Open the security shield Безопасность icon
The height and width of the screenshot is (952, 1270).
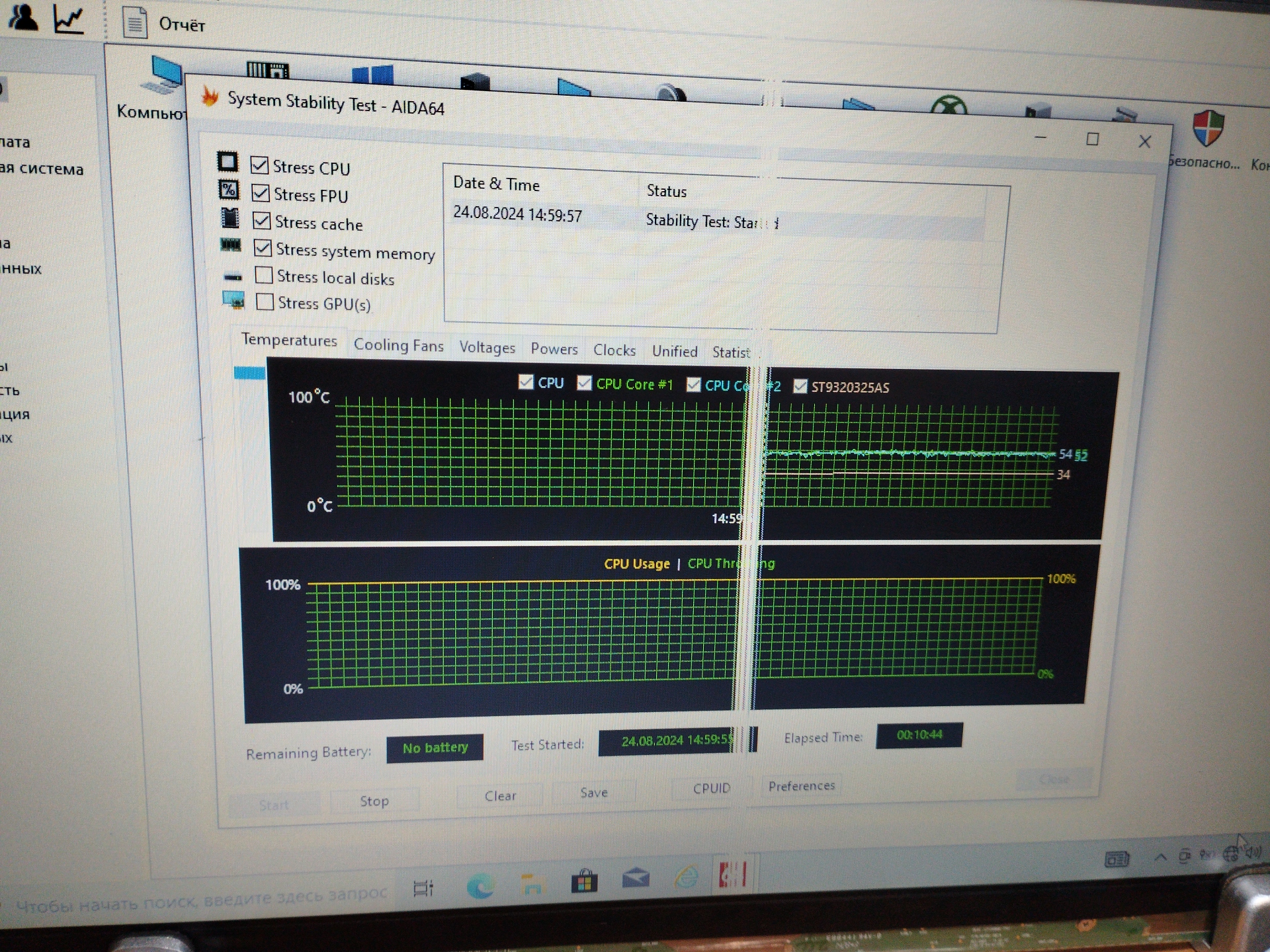(1208, 128)
